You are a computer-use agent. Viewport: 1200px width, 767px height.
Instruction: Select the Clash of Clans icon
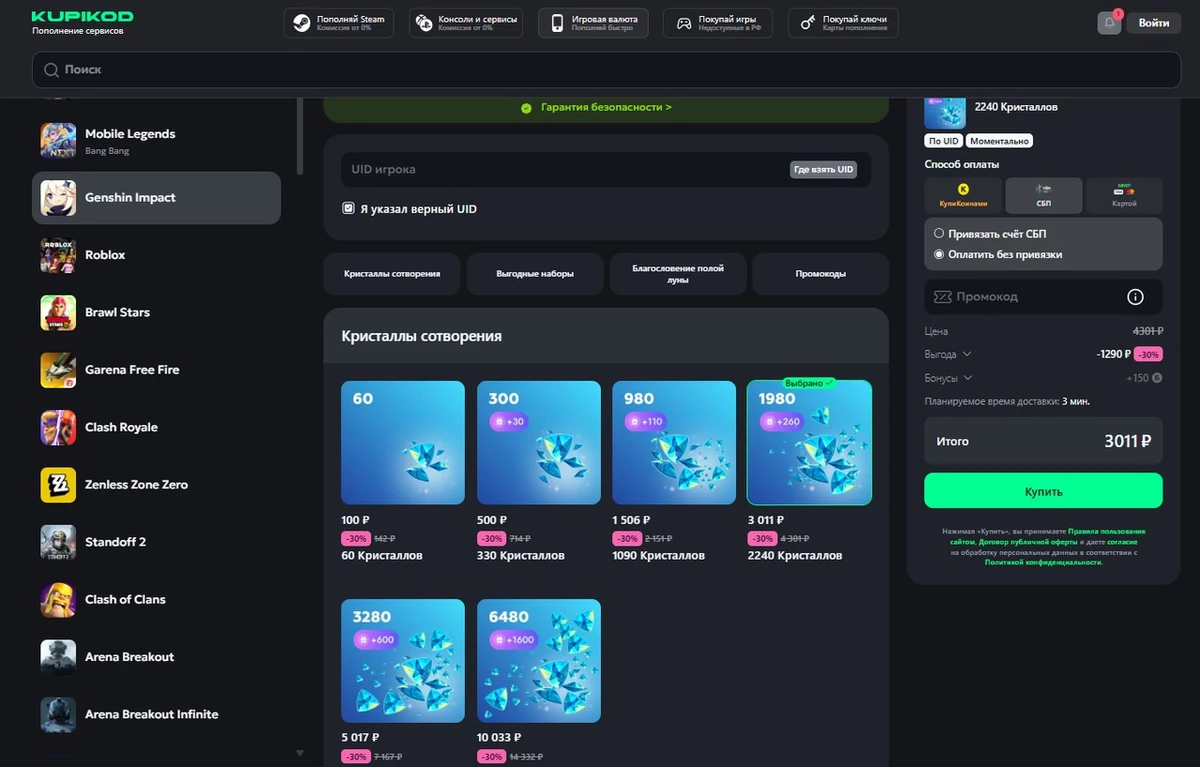(58, 600)
